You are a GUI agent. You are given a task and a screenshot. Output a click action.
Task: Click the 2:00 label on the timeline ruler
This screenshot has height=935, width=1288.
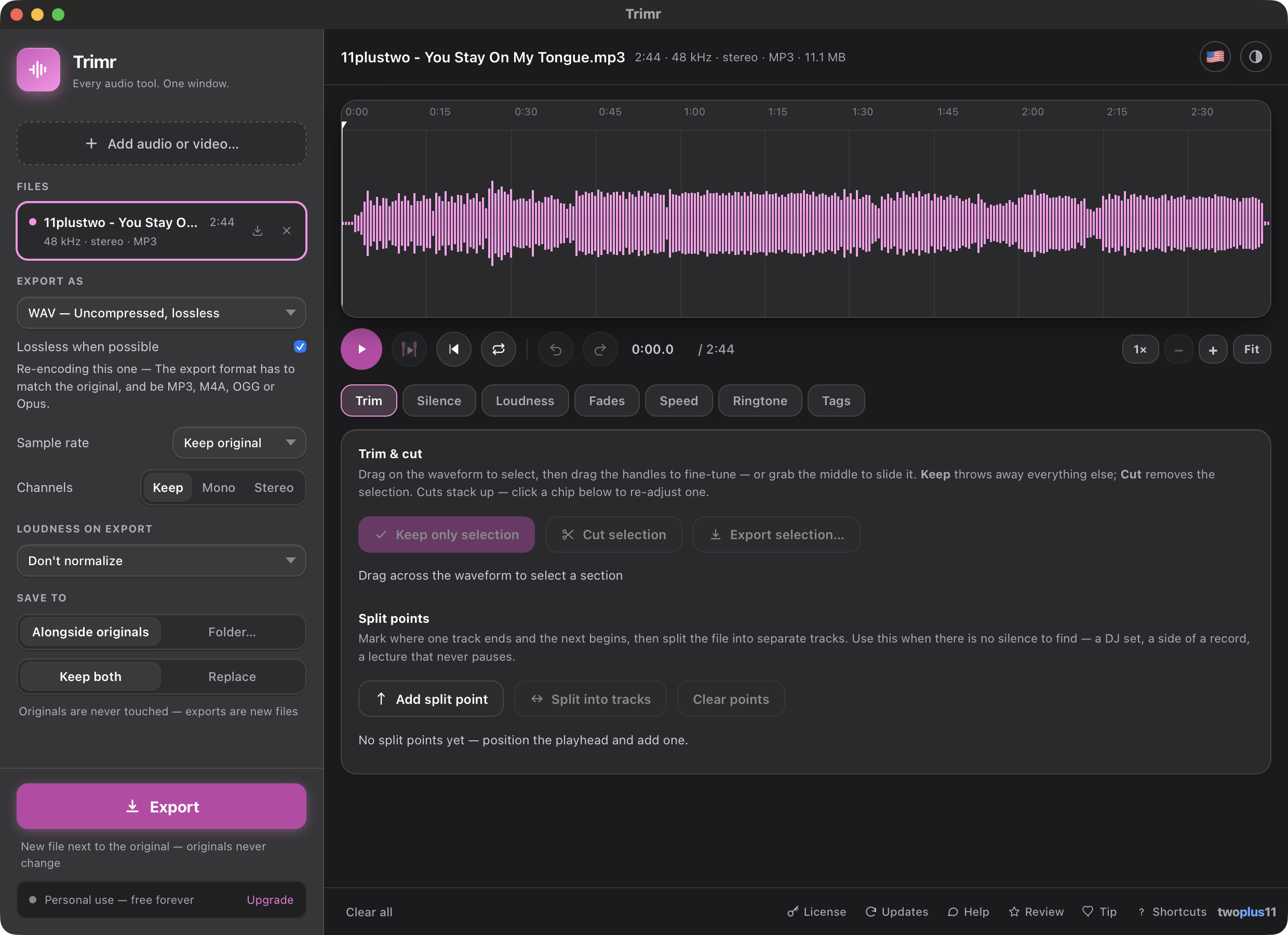point(1032,112)
